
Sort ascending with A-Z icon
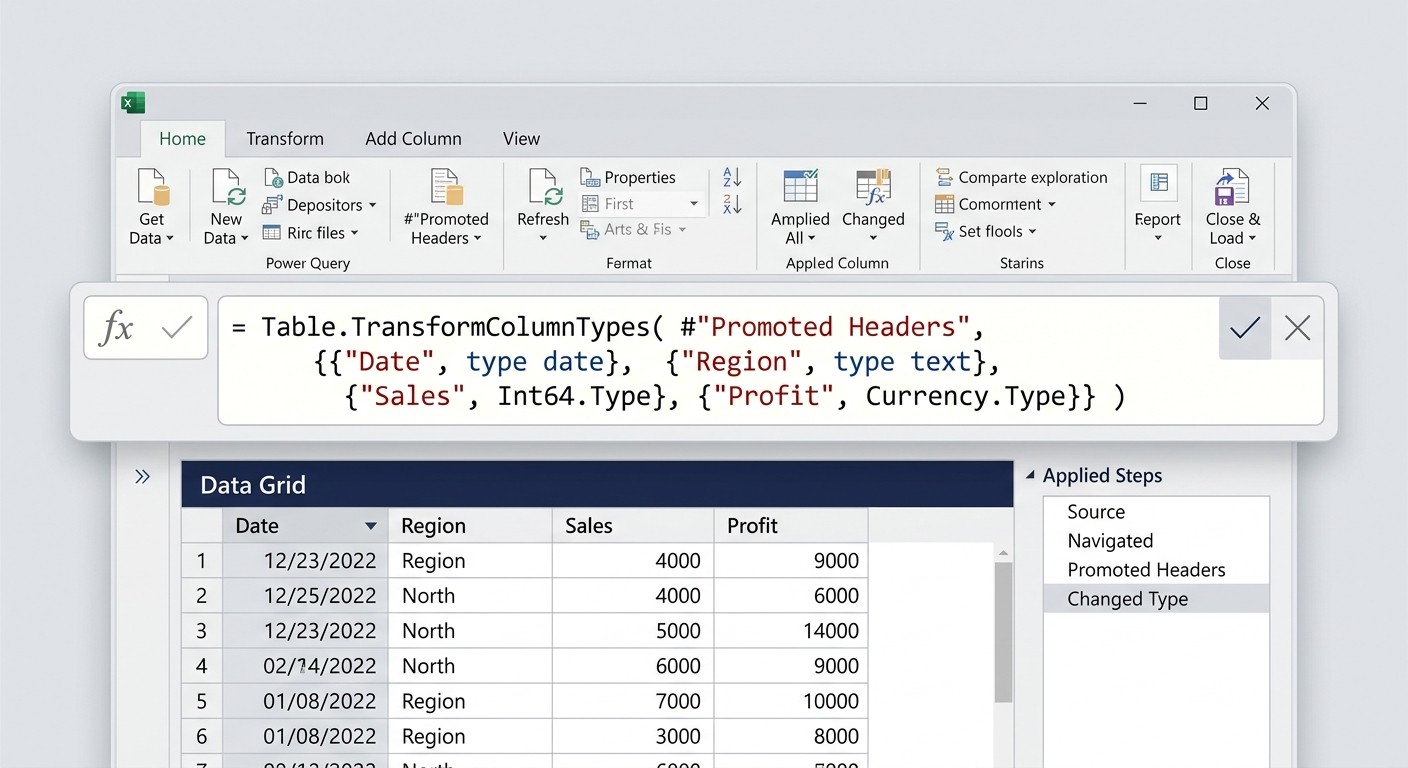point(732,177)
